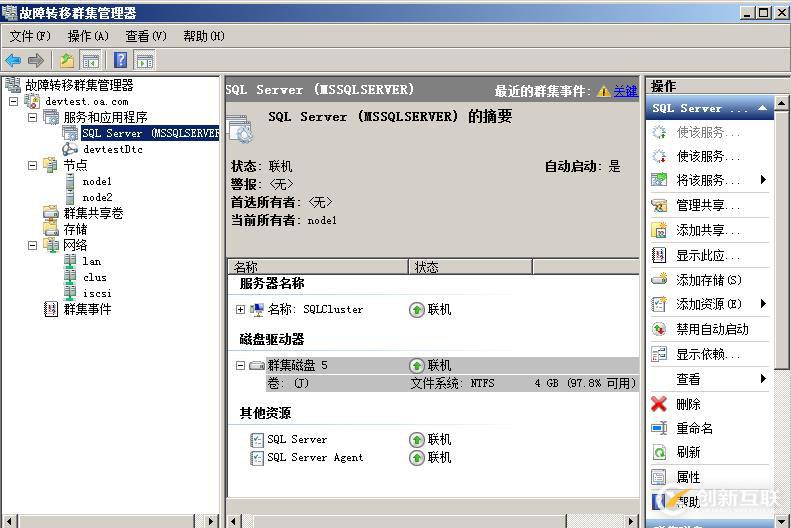Click the Status column header
This screenshot has width=791, height=528.
(470, 267)
